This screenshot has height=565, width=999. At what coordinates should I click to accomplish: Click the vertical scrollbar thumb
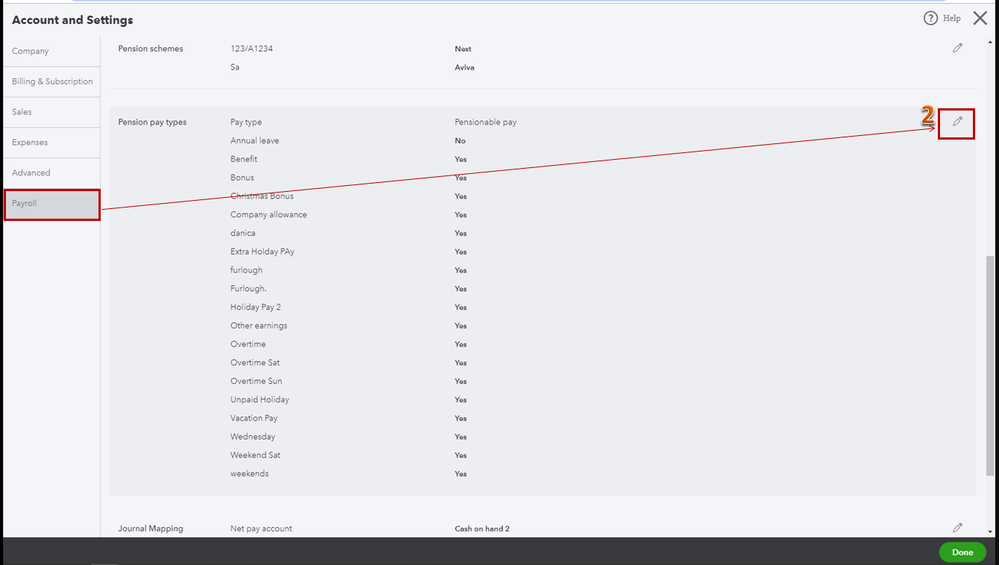coord(989,366)
